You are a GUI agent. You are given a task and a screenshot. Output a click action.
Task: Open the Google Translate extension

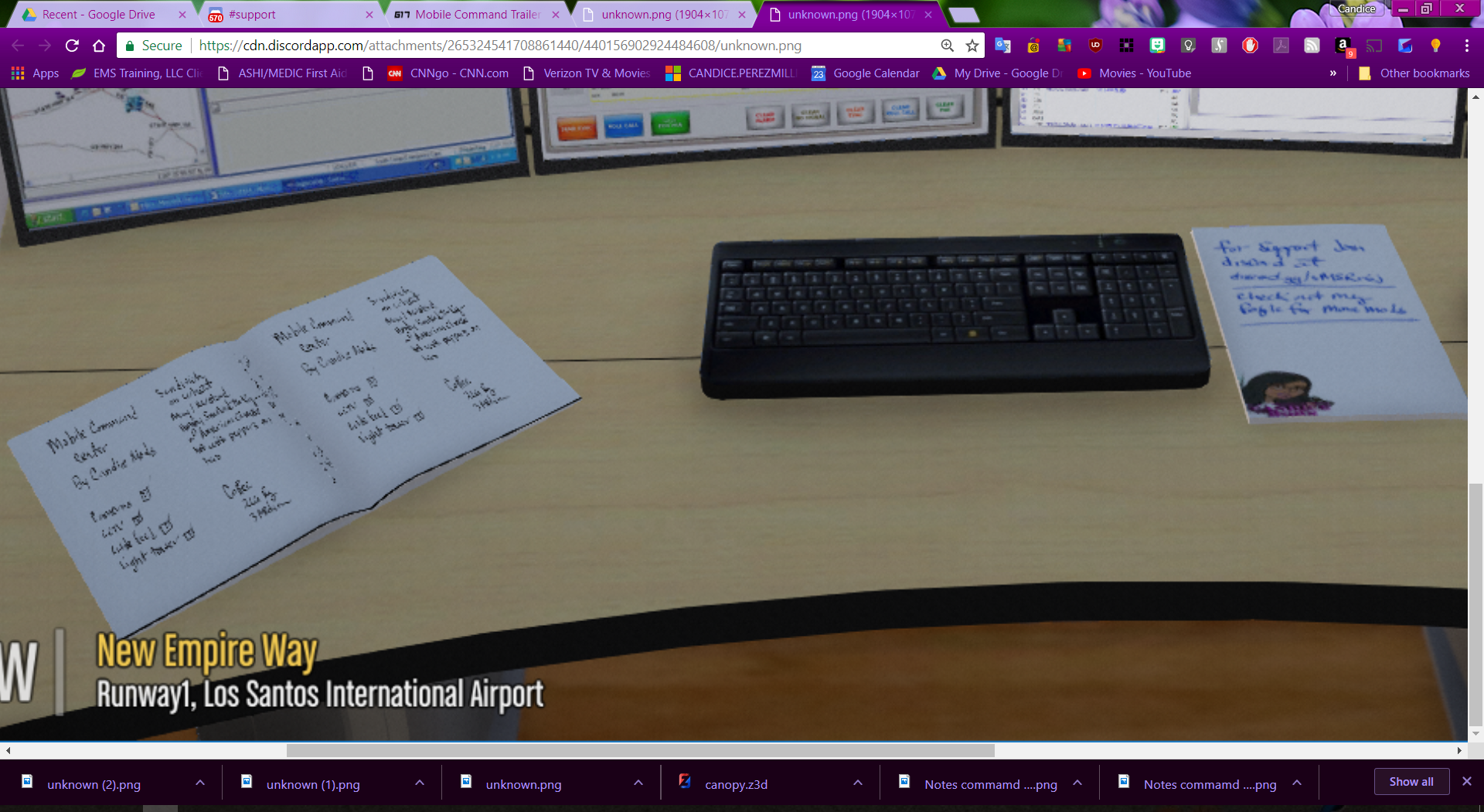pos(1002,46)
